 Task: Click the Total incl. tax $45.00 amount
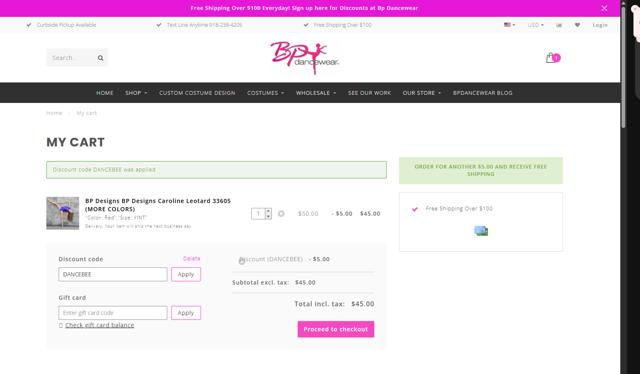[363, 304]
